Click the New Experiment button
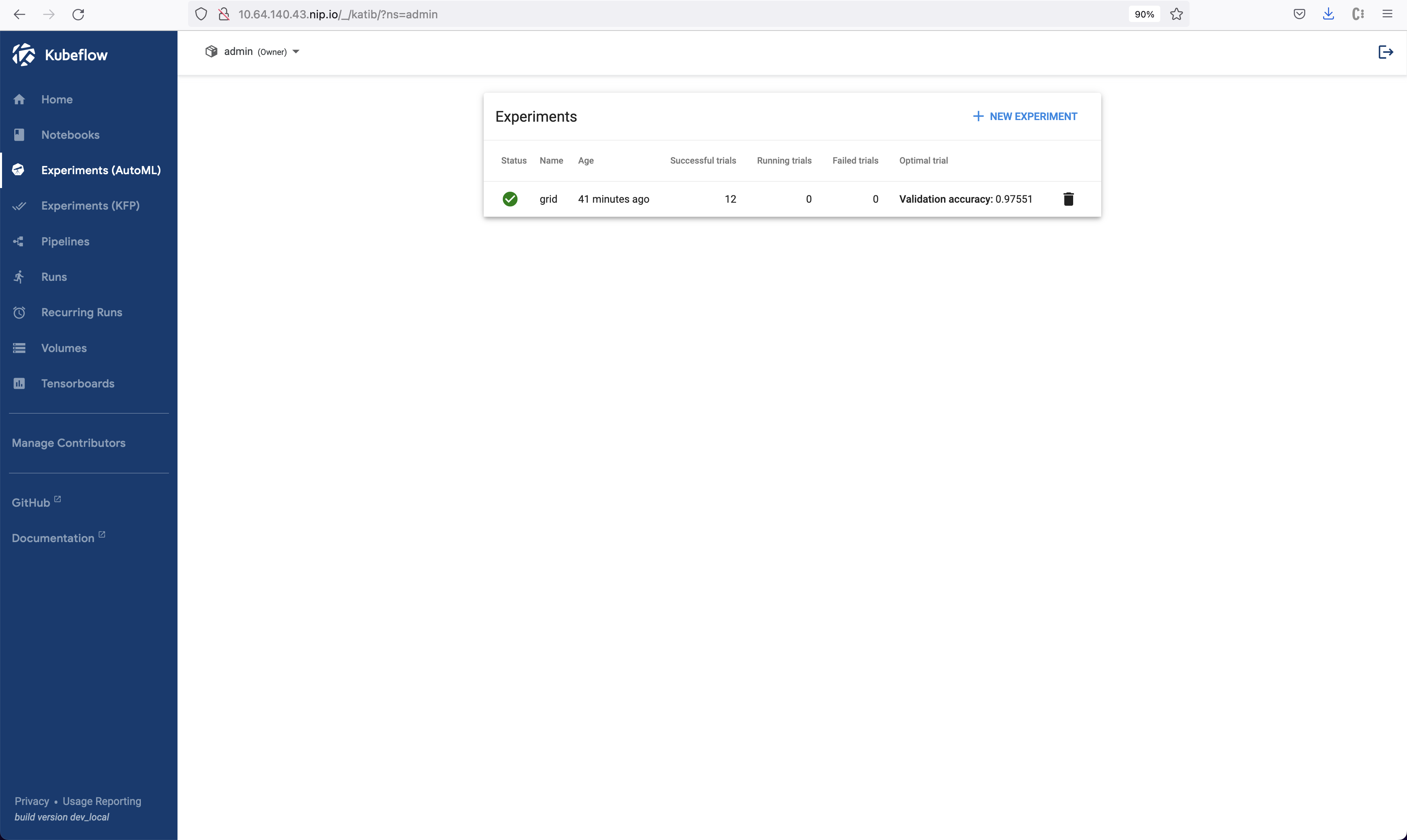Viewport: 1407px width, 840px height. [x=1025, y=116]
